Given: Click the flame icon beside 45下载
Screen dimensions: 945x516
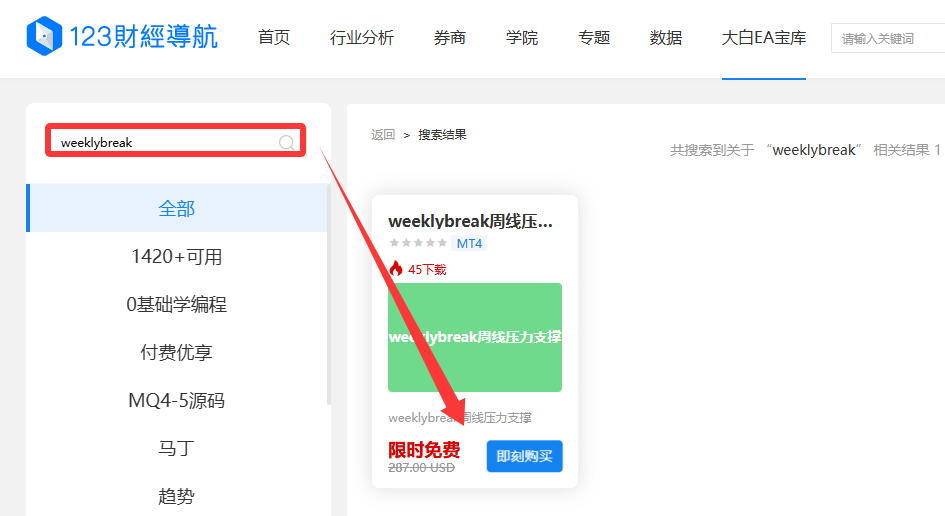Looking at the screenshot, I should [396, 269].
